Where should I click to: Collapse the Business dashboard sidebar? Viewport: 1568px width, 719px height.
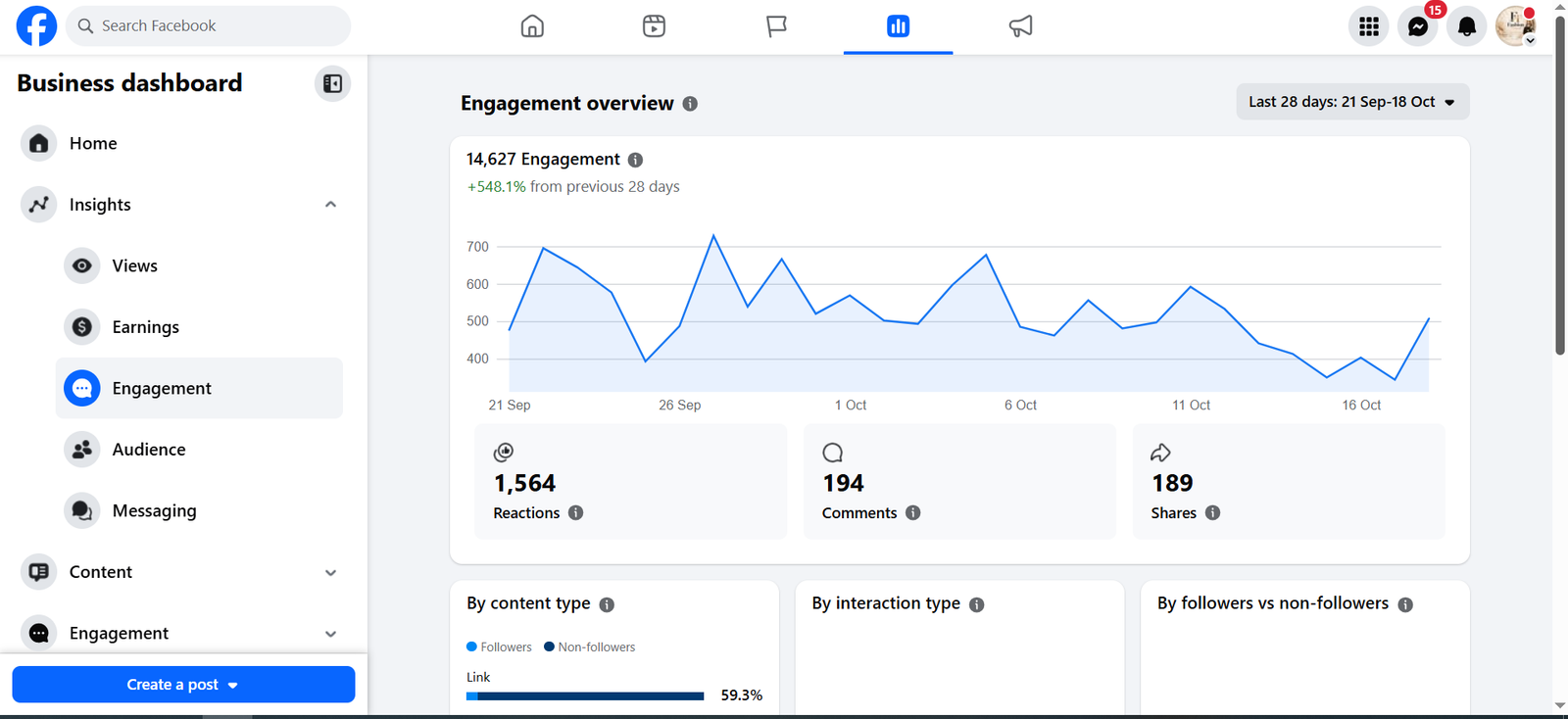coord(332,83)
